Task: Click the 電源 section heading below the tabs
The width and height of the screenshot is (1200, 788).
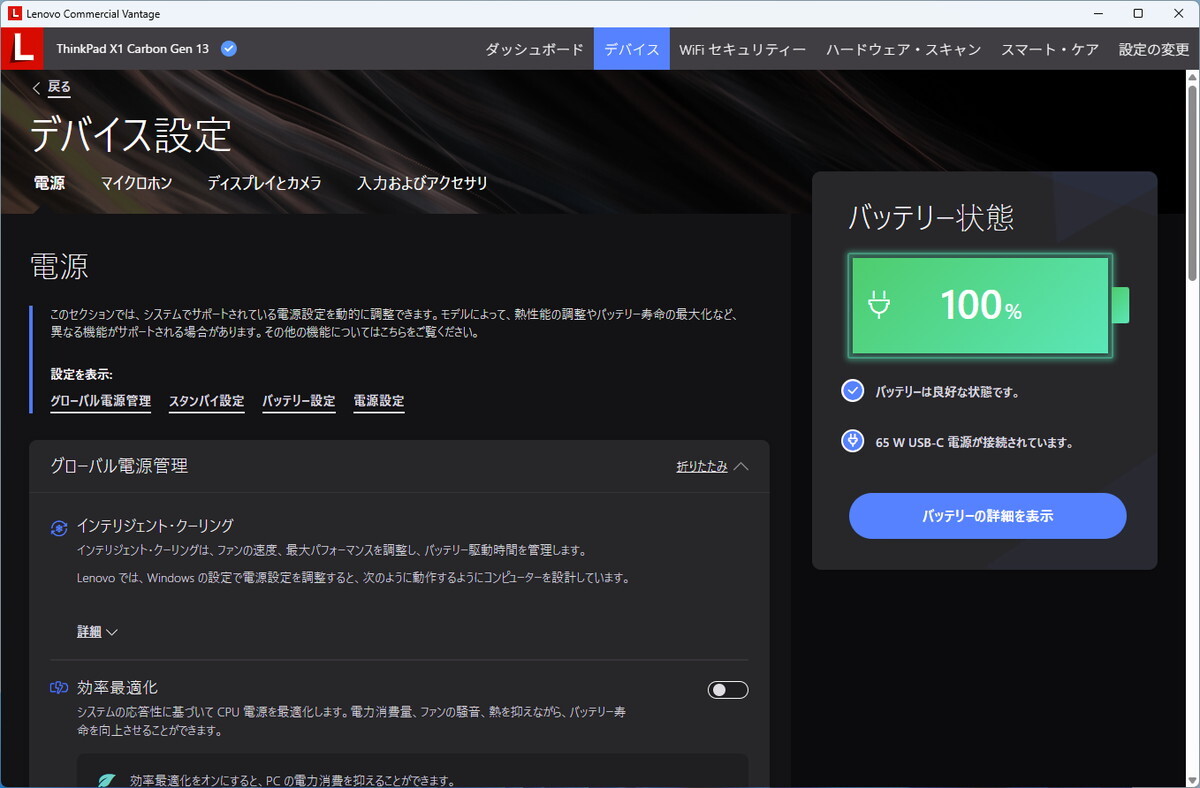Action: tap(59, 266)
